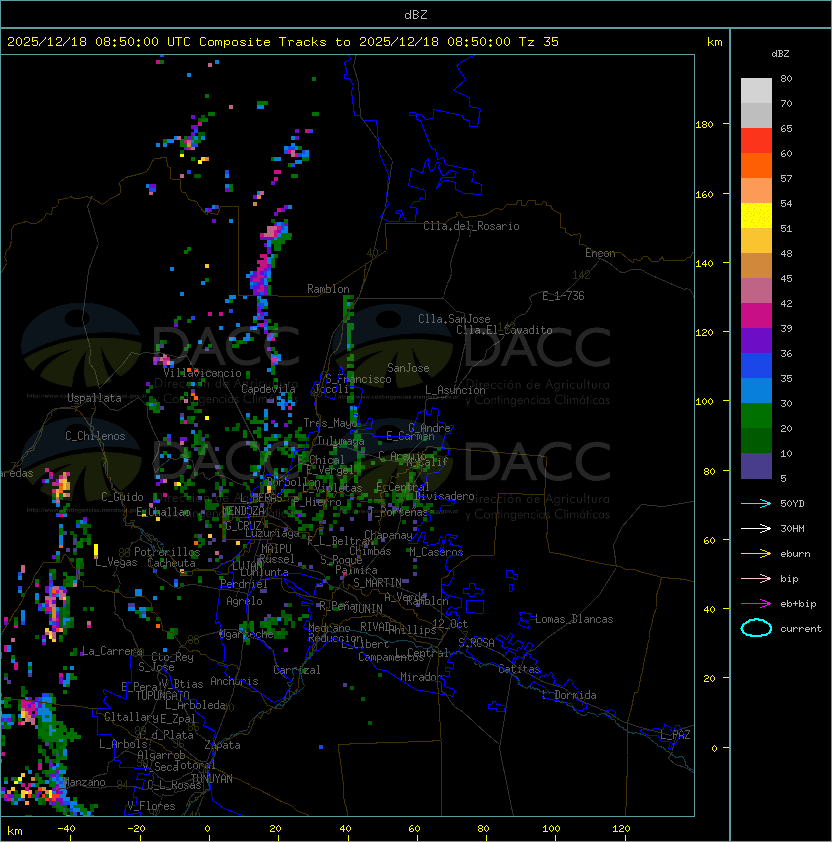
Task: Click the 12_Oct map label
Action: tap(450, 623)
